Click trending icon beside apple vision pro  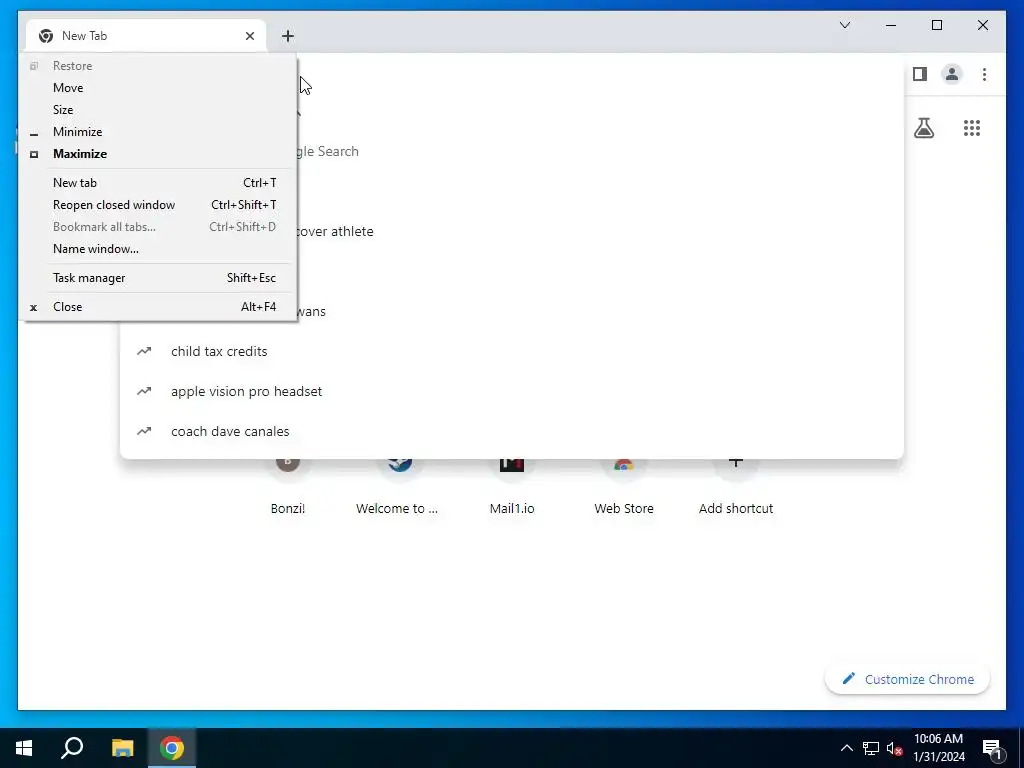pos(144,391)
